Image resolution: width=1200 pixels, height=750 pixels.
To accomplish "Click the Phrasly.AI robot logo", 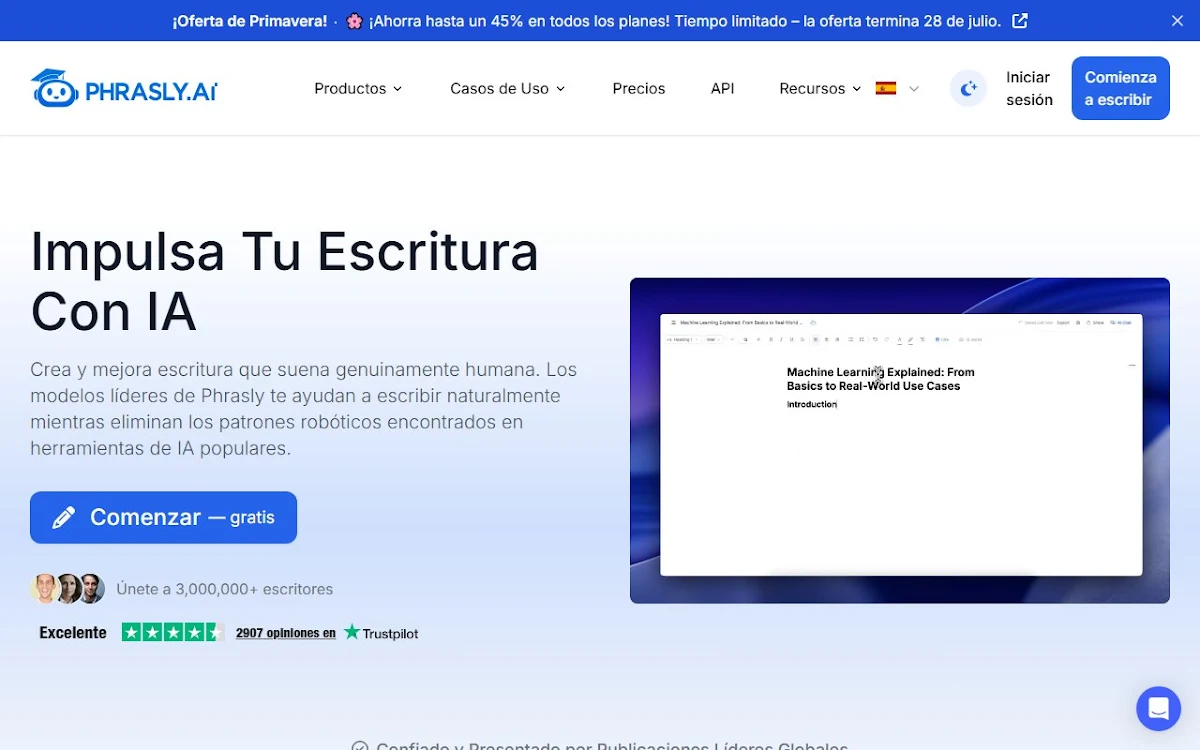I will tap(124, 88).
